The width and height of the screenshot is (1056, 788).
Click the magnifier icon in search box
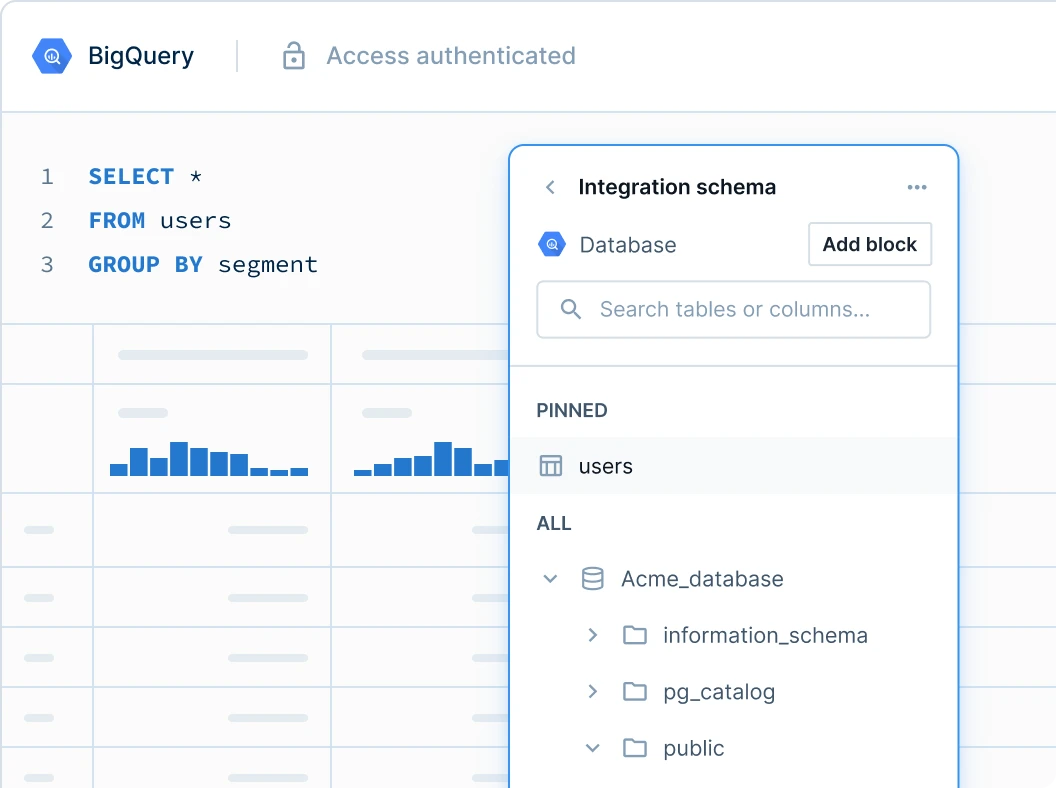pyautogui.click(x=570, y=309)
